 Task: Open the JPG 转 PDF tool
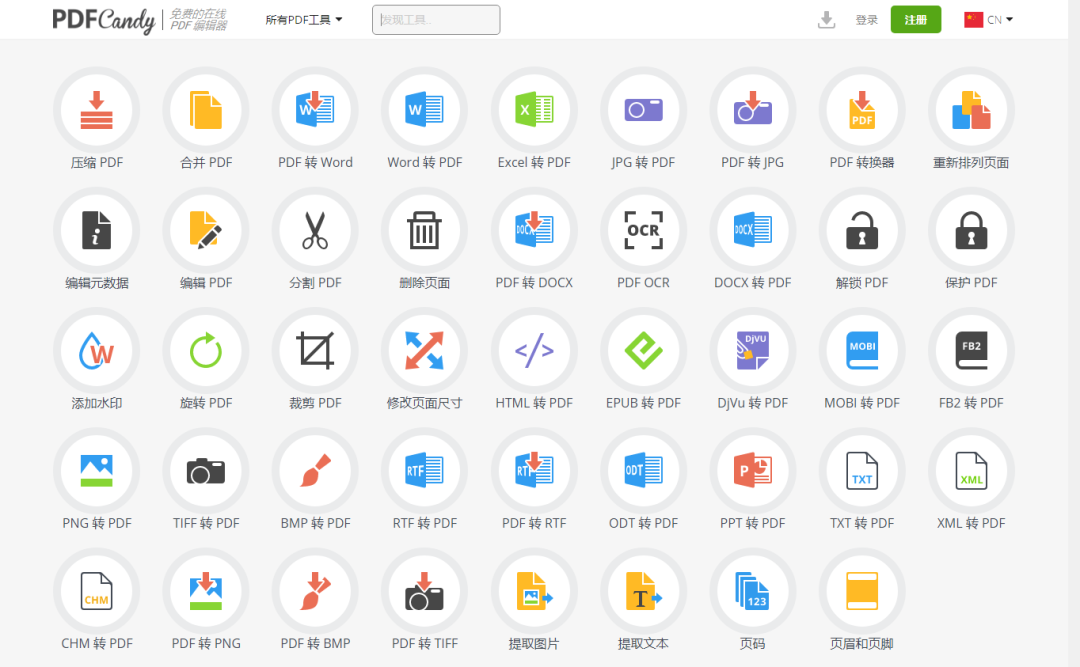(643, 110)
